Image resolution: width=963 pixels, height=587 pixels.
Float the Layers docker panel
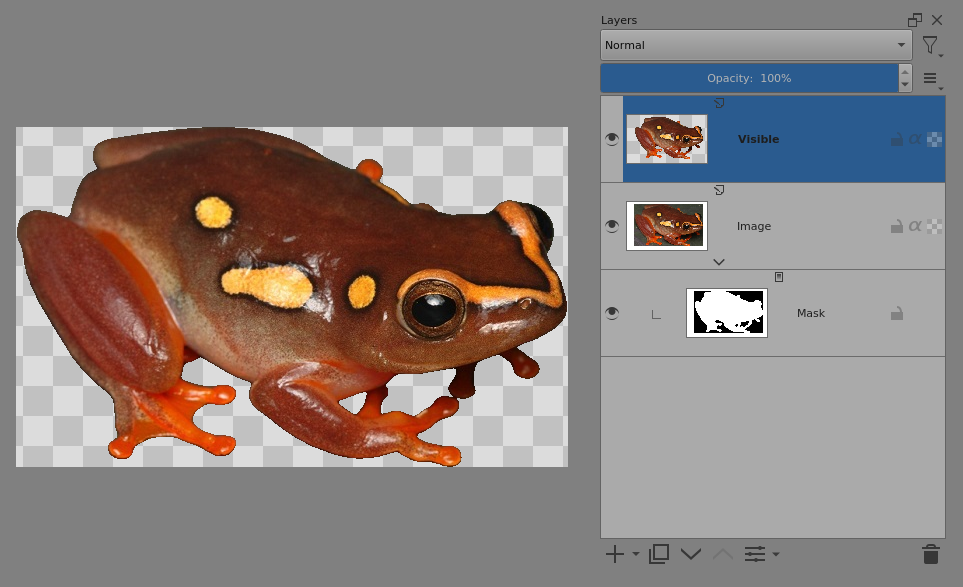(x=915, y=20)
